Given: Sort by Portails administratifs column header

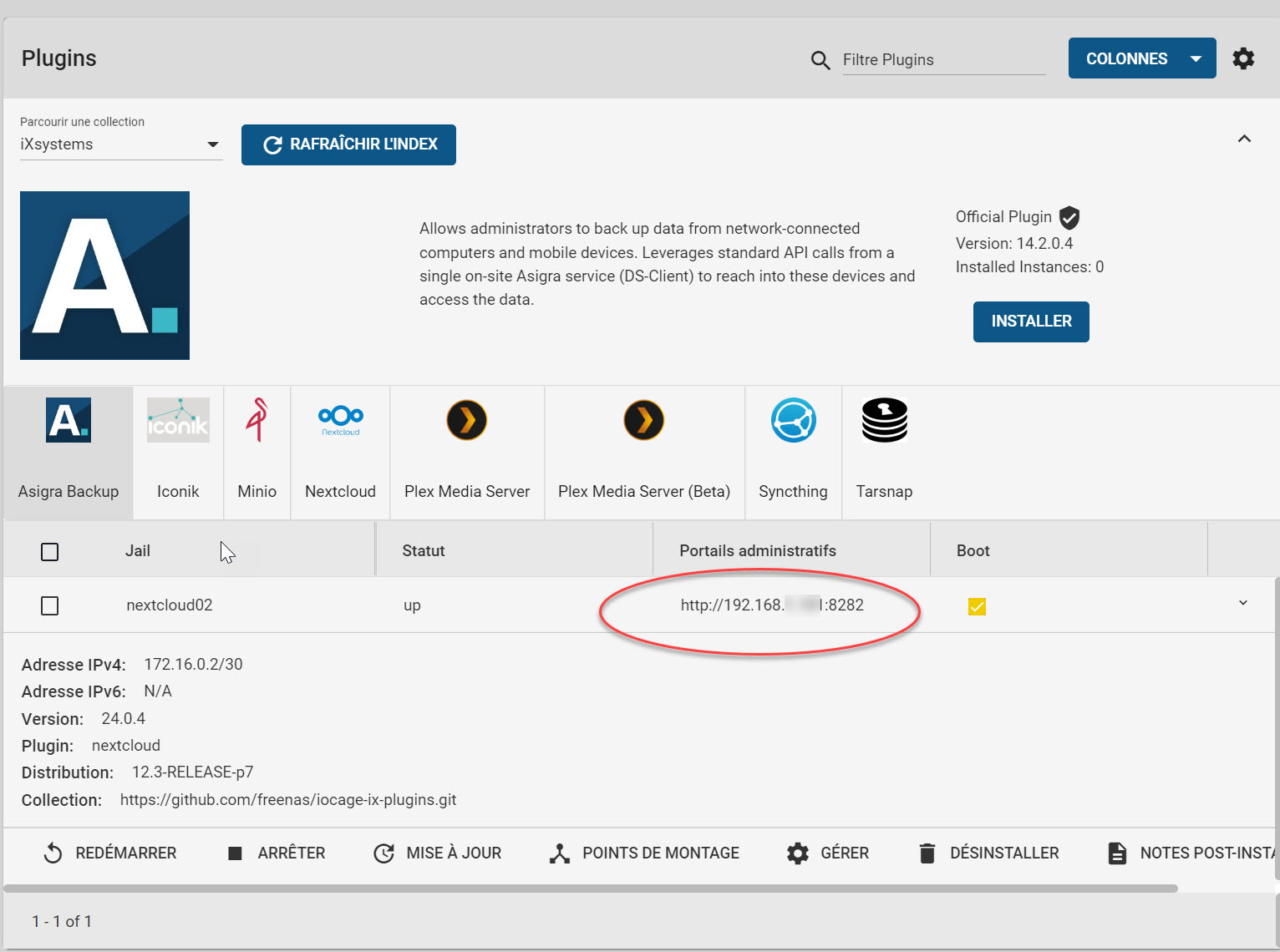Looking at the screenshot, I should [758, 551].
